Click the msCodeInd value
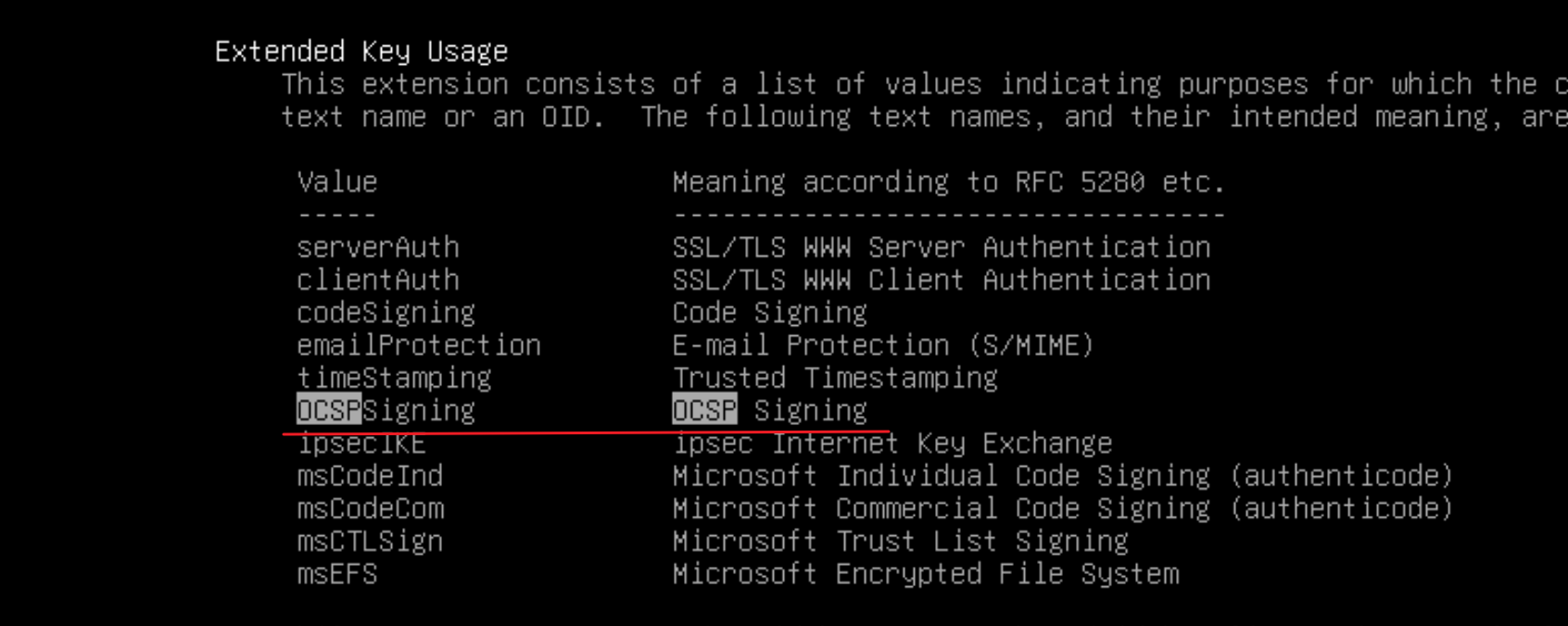This screenshot has width=1568, height=626. click(370, 476)
